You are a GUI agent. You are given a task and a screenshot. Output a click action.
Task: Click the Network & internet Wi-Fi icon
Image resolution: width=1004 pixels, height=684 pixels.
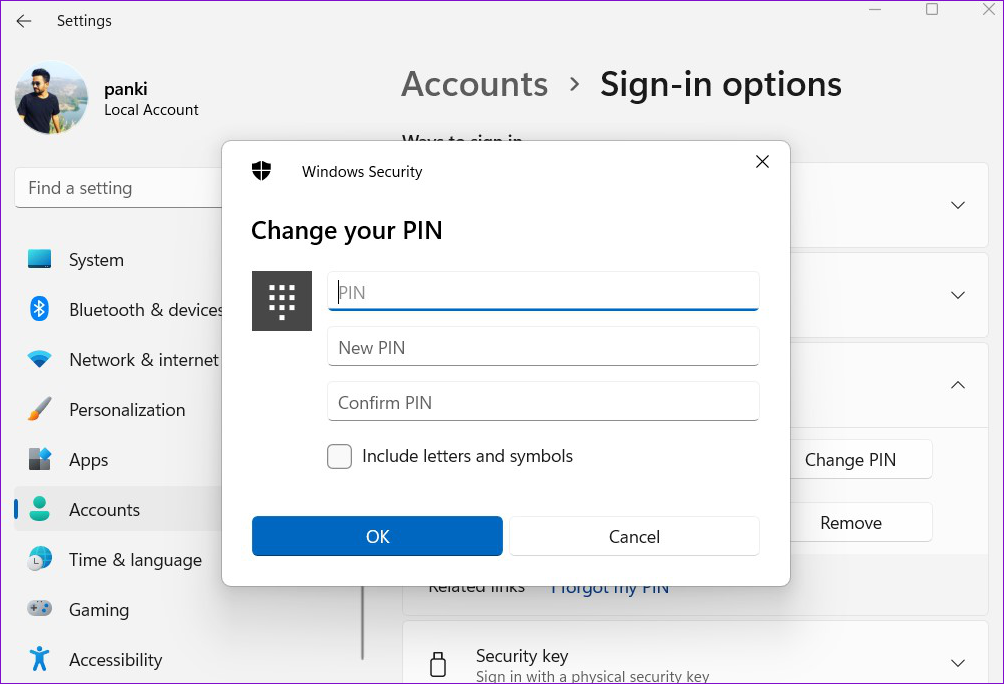pyautogui.click(x=40, y=359)
